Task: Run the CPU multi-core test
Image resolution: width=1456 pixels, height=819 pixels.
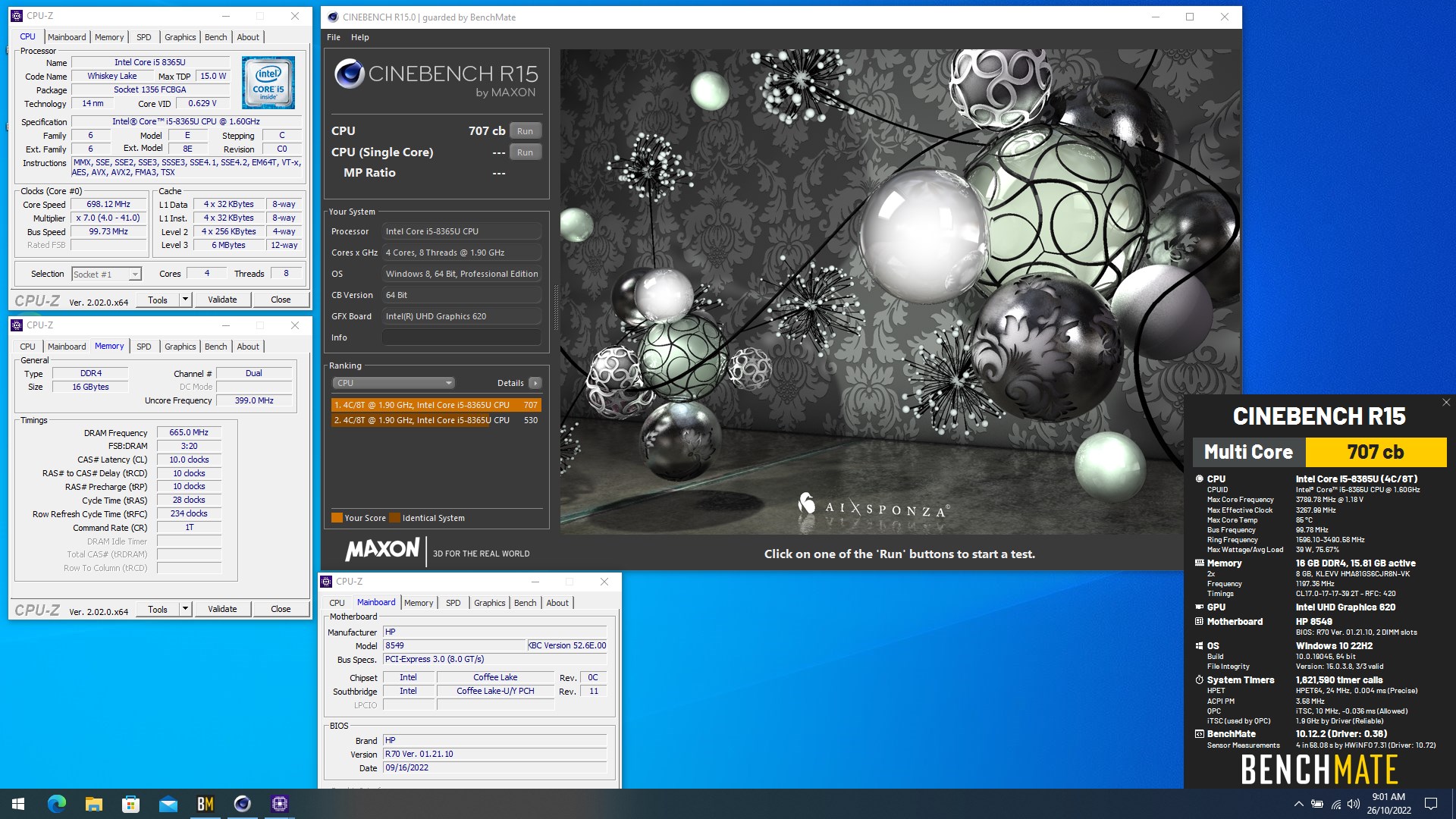Action: [525, 130]
